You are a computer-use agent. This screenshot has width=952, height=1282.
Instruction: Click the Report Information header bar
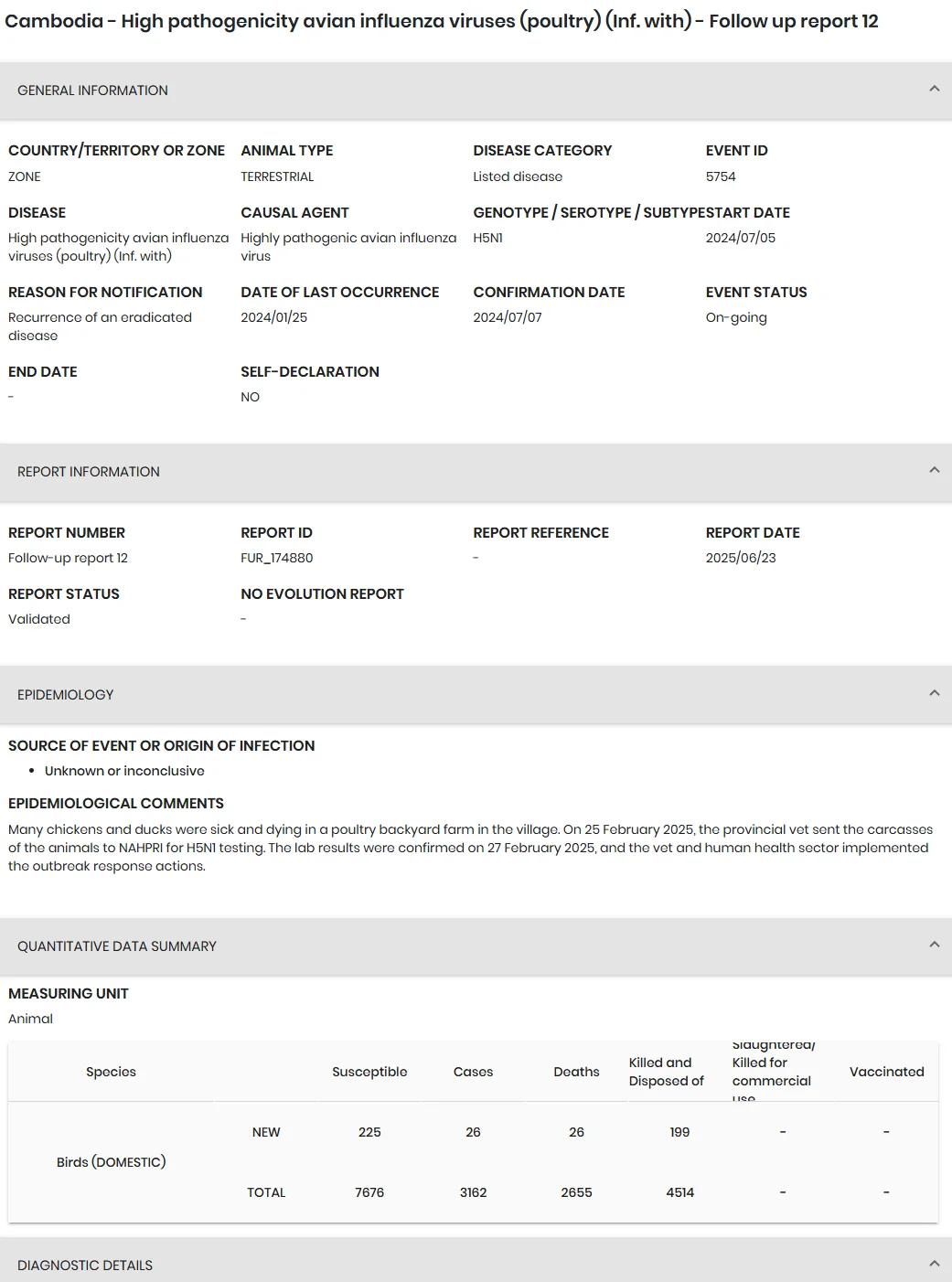(x=476, y=472)
